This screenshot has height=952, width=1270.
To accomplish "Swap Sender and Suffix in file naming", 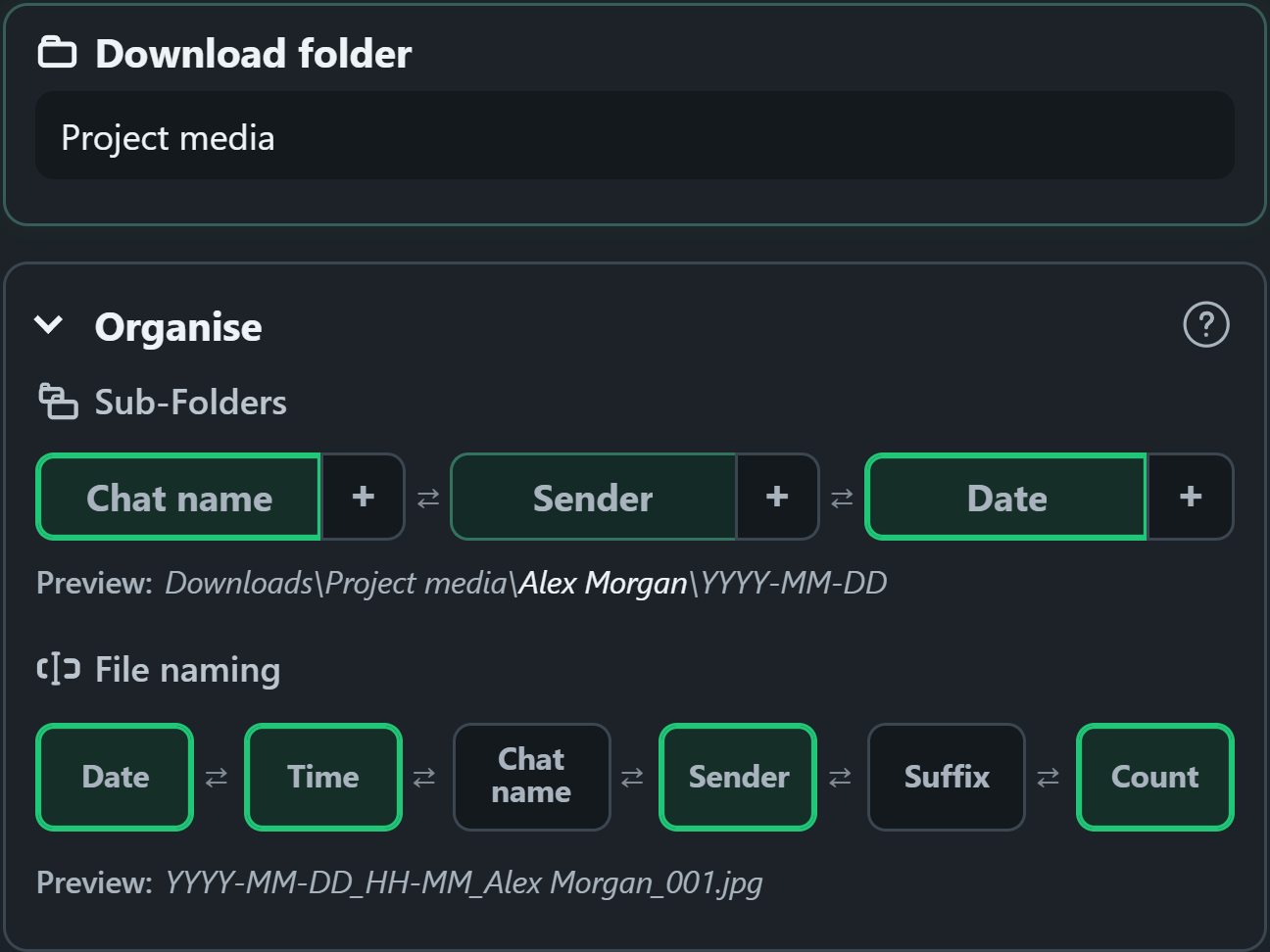I will pyautogui.click(x=840, y=778).
